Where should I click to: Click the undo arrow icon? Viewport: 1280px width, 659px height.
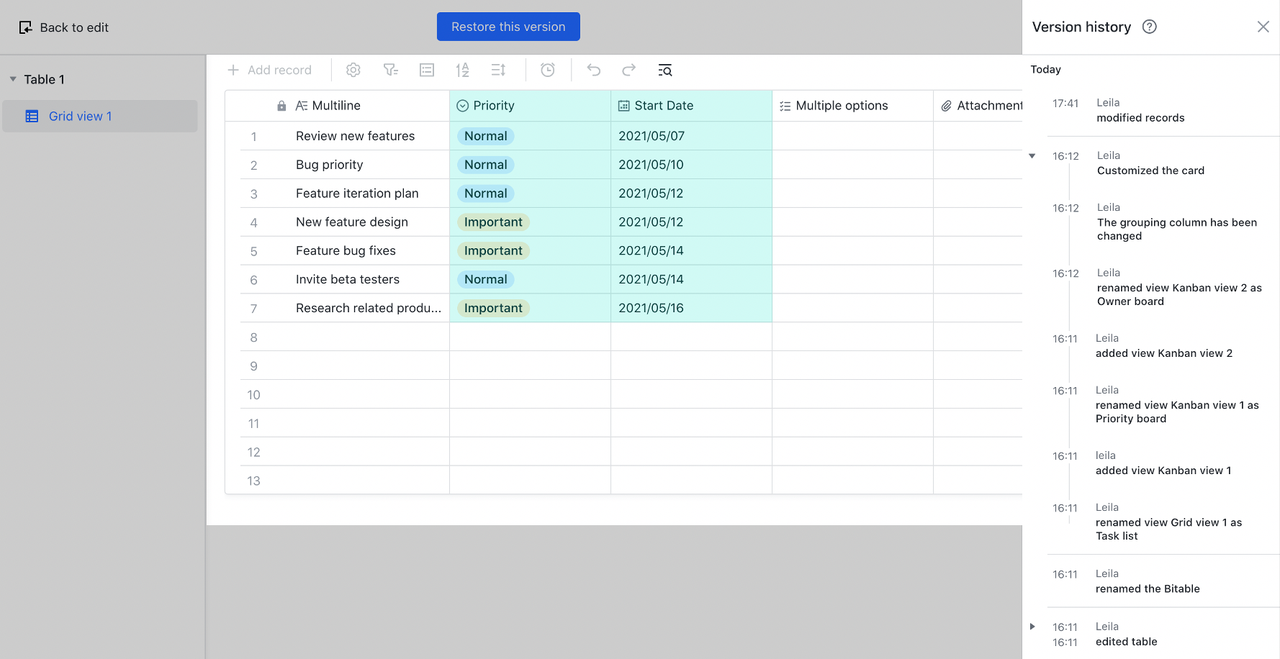[x=594, y=70]
